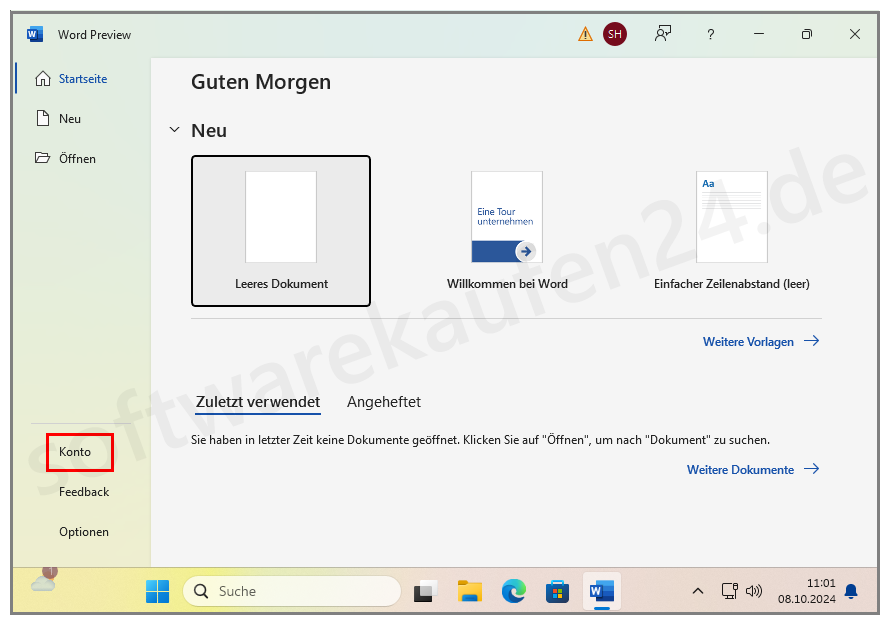The image size is (890, 625).
Task: Switch to the Angeheftet tab
Action: pyautogui.click(x=383, y=401)
